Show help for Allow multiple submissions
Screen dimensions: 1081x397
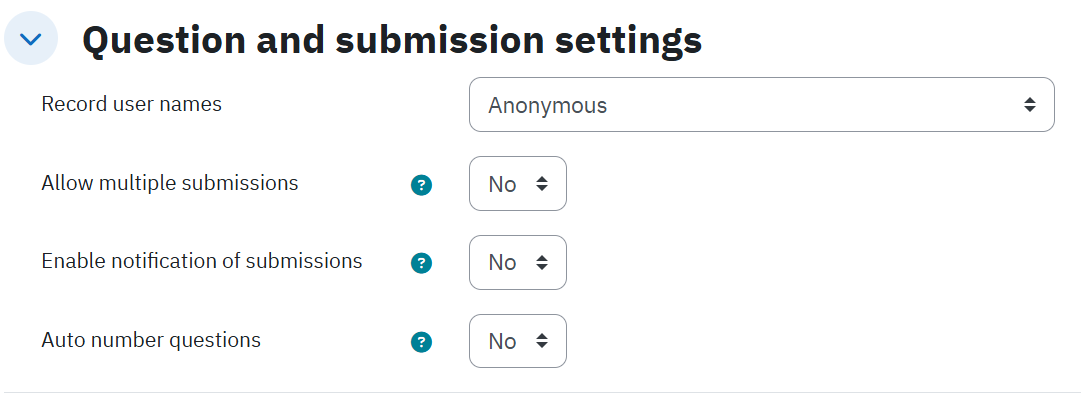421,185
